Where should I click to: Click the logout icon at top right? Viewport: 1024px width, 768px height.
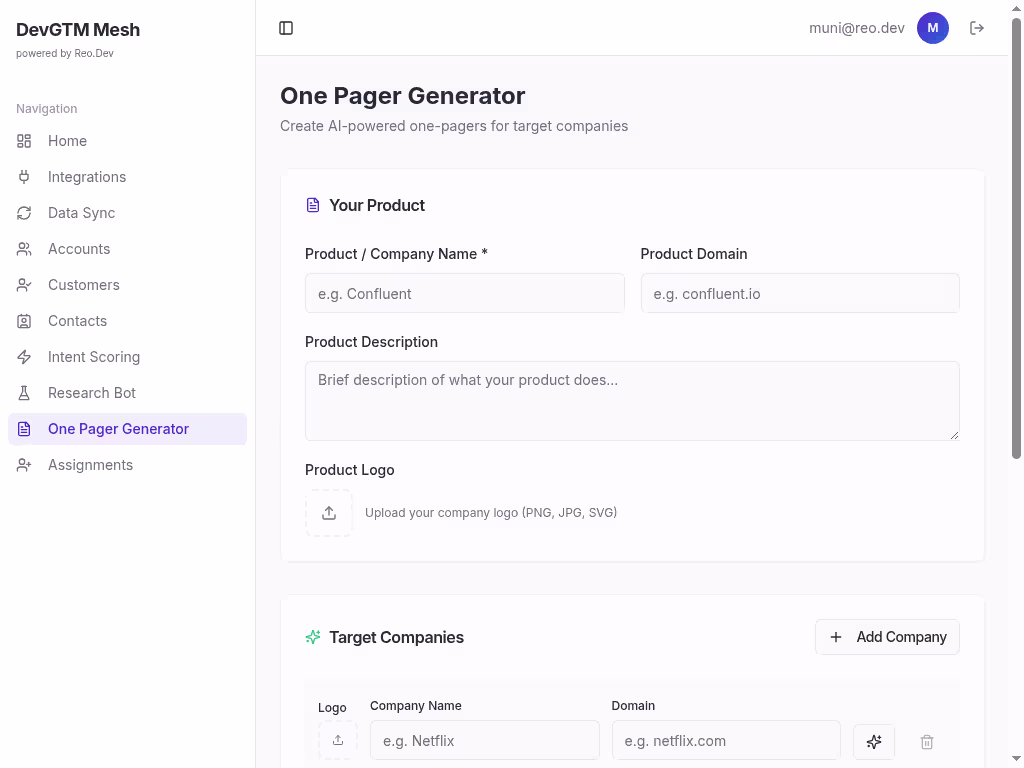(x=976, y=28)
